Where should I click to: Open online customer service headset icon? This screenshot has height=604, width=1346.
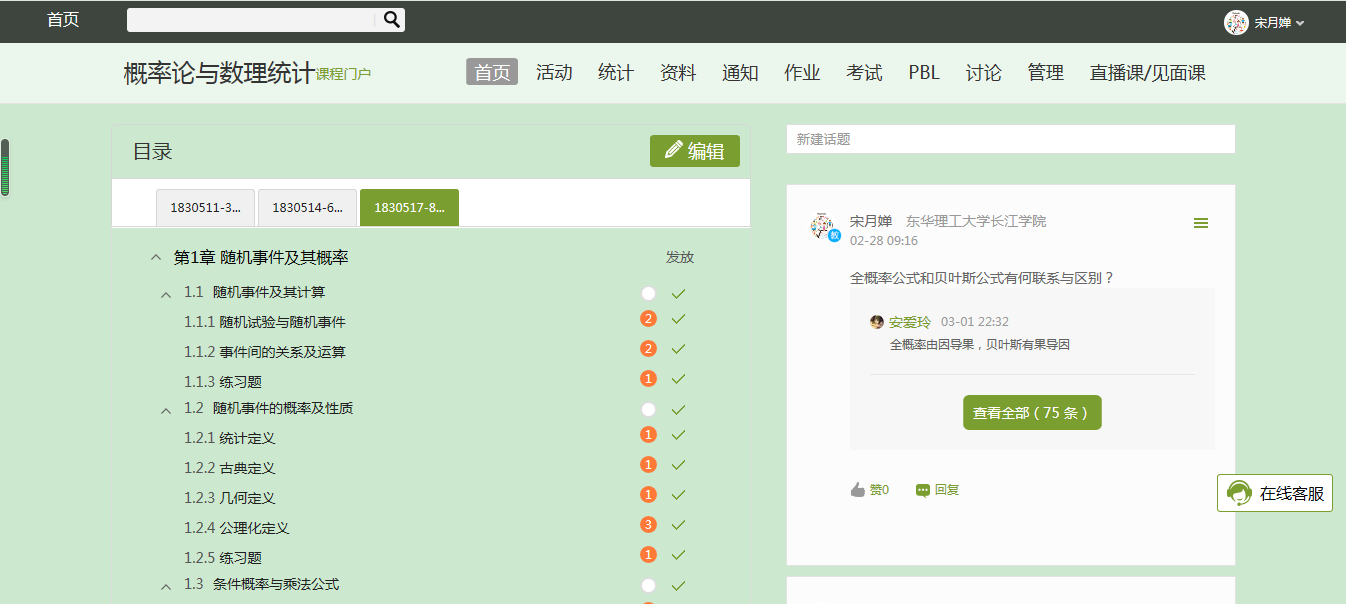click(1239, 493)
